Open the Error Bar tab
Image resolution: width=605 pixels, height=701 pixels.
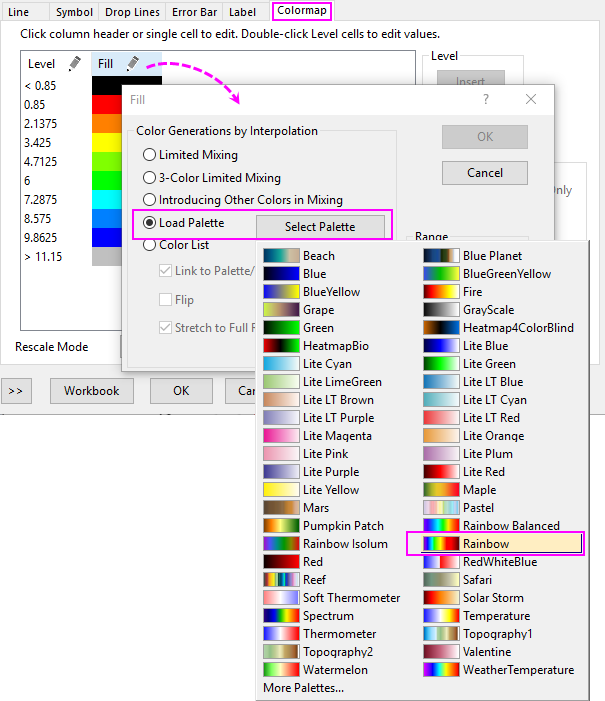[195, 12]
